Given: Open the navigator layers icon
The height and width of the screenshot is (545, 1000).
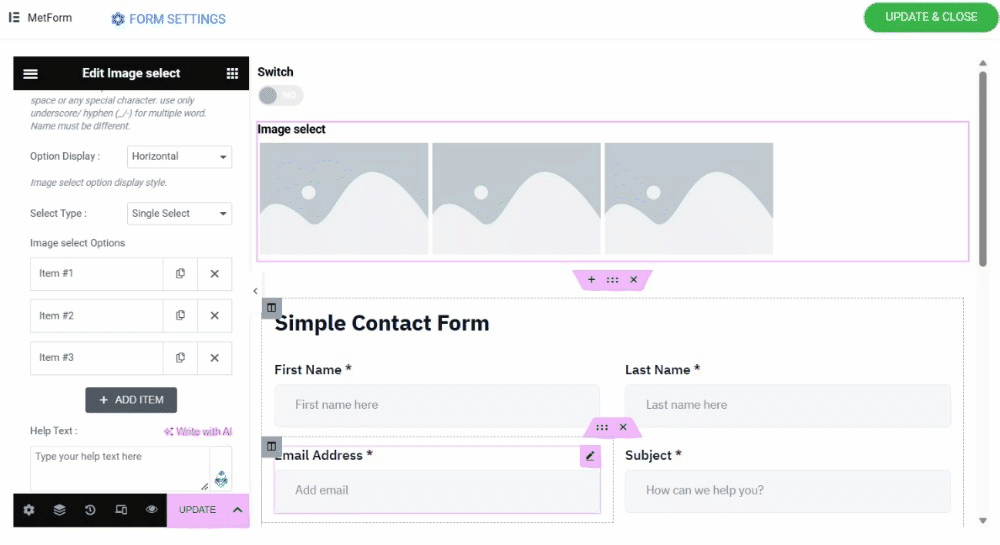Looking at the screenshot, I should [x=59, y=510].
